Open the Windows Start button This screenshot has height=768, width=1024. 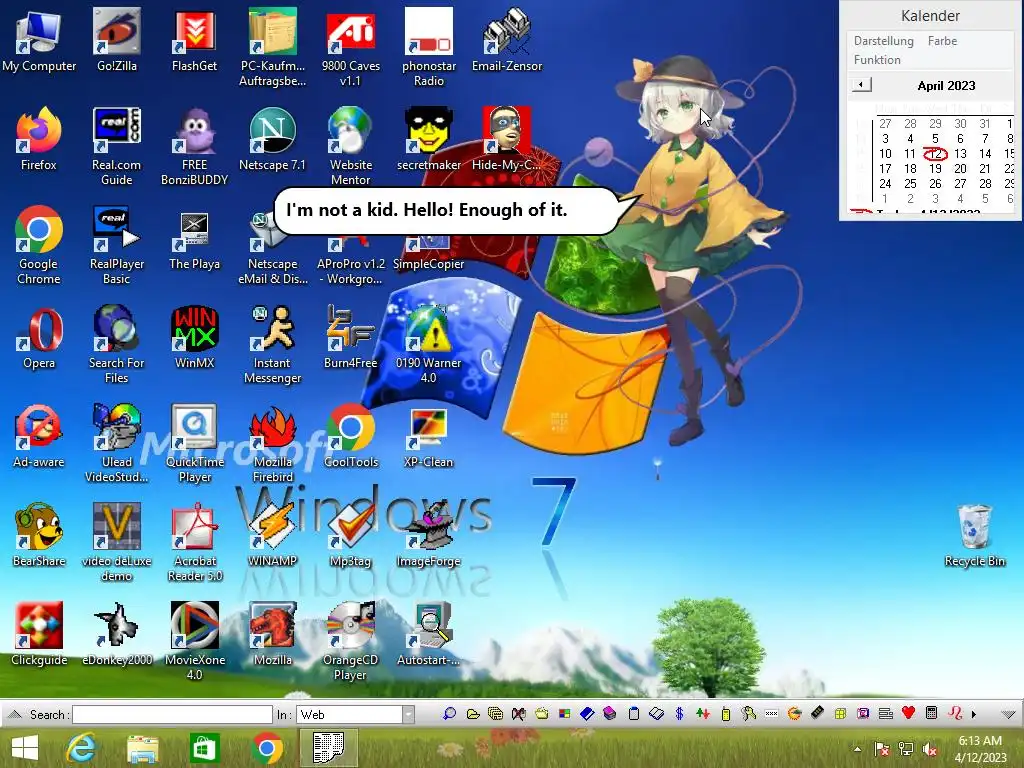pos(25,748)
